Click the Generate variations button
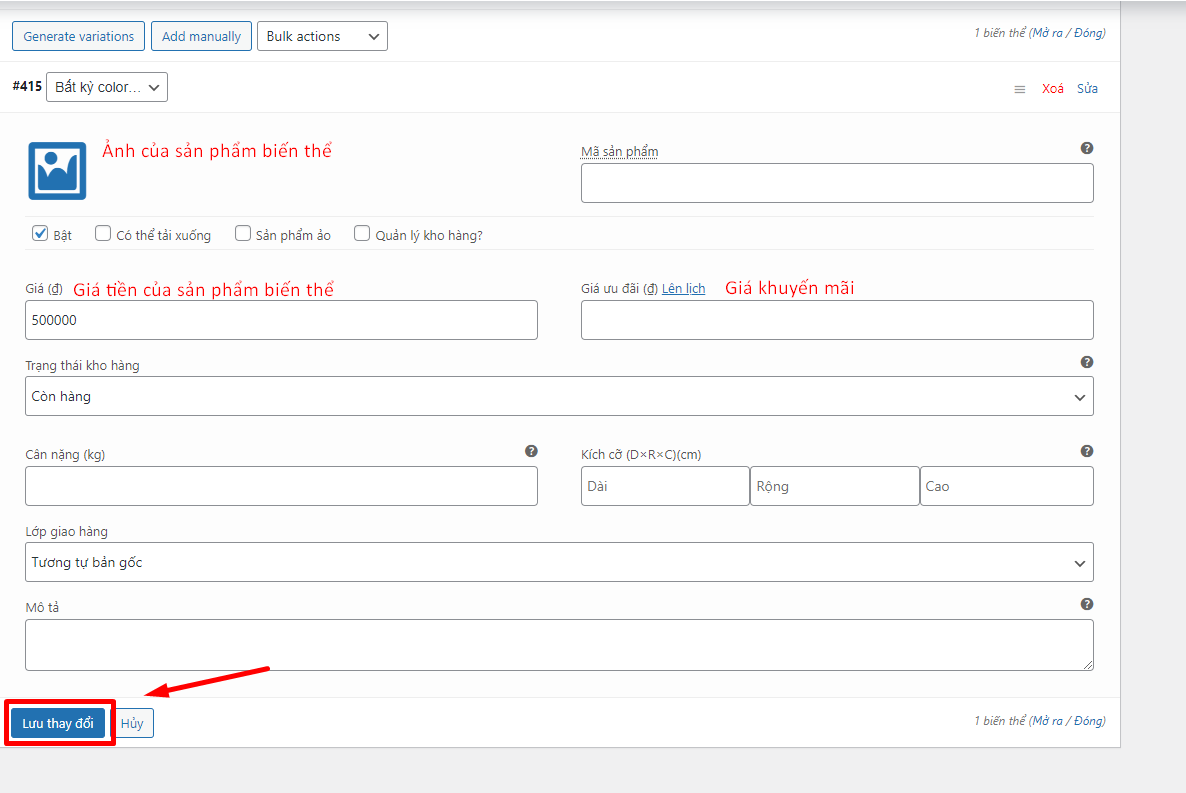 (x=78, y=36)
